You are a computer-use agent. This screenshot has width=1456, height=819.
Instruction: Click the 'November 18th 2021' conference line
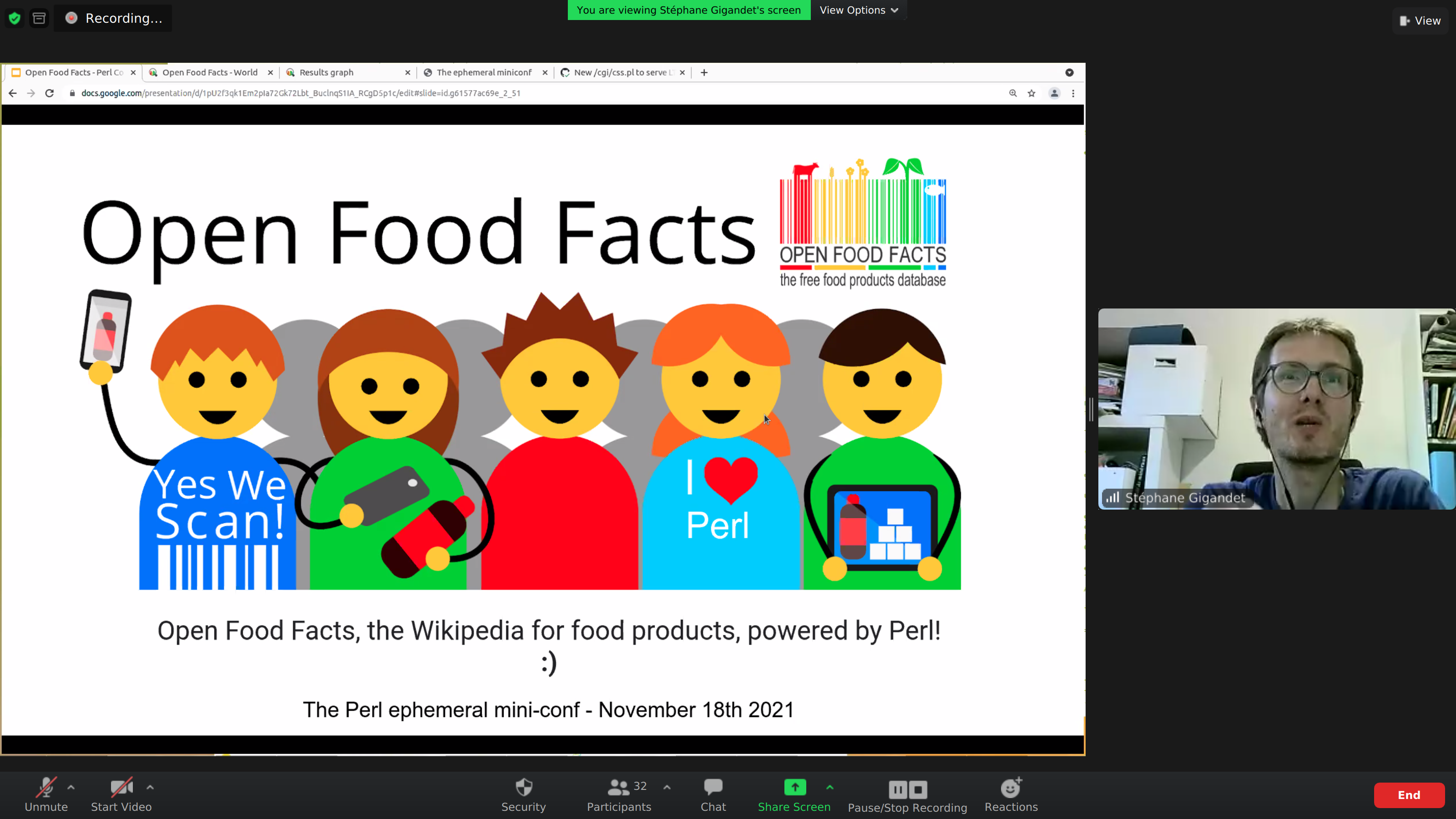click(548, 710)
